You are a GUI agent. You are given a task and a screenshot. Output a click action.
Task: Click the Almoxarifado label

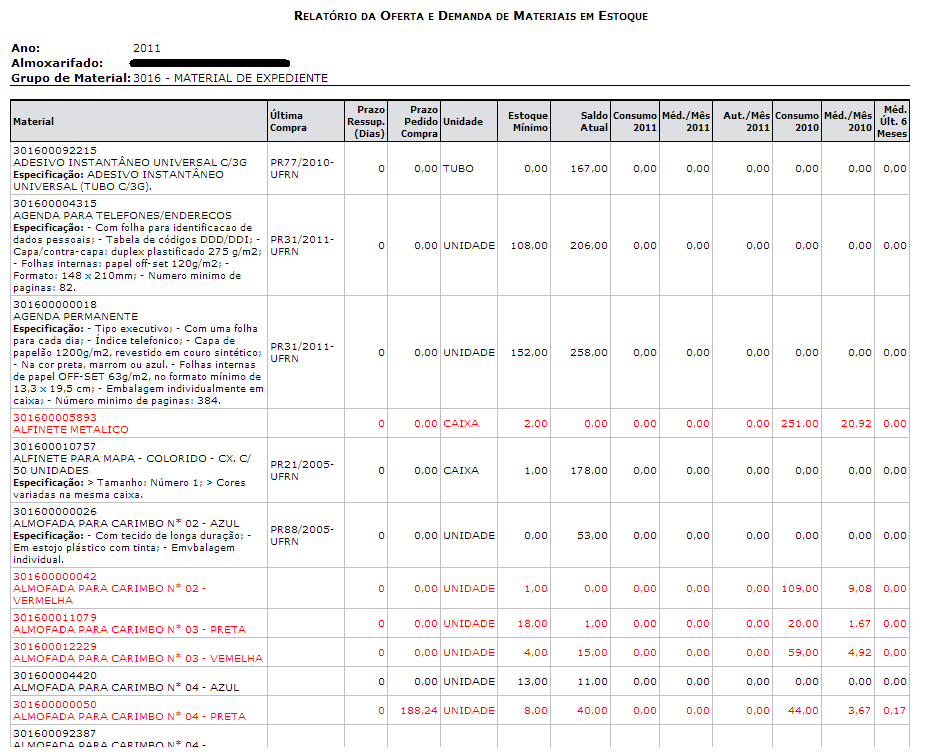[x=57, y=63]
